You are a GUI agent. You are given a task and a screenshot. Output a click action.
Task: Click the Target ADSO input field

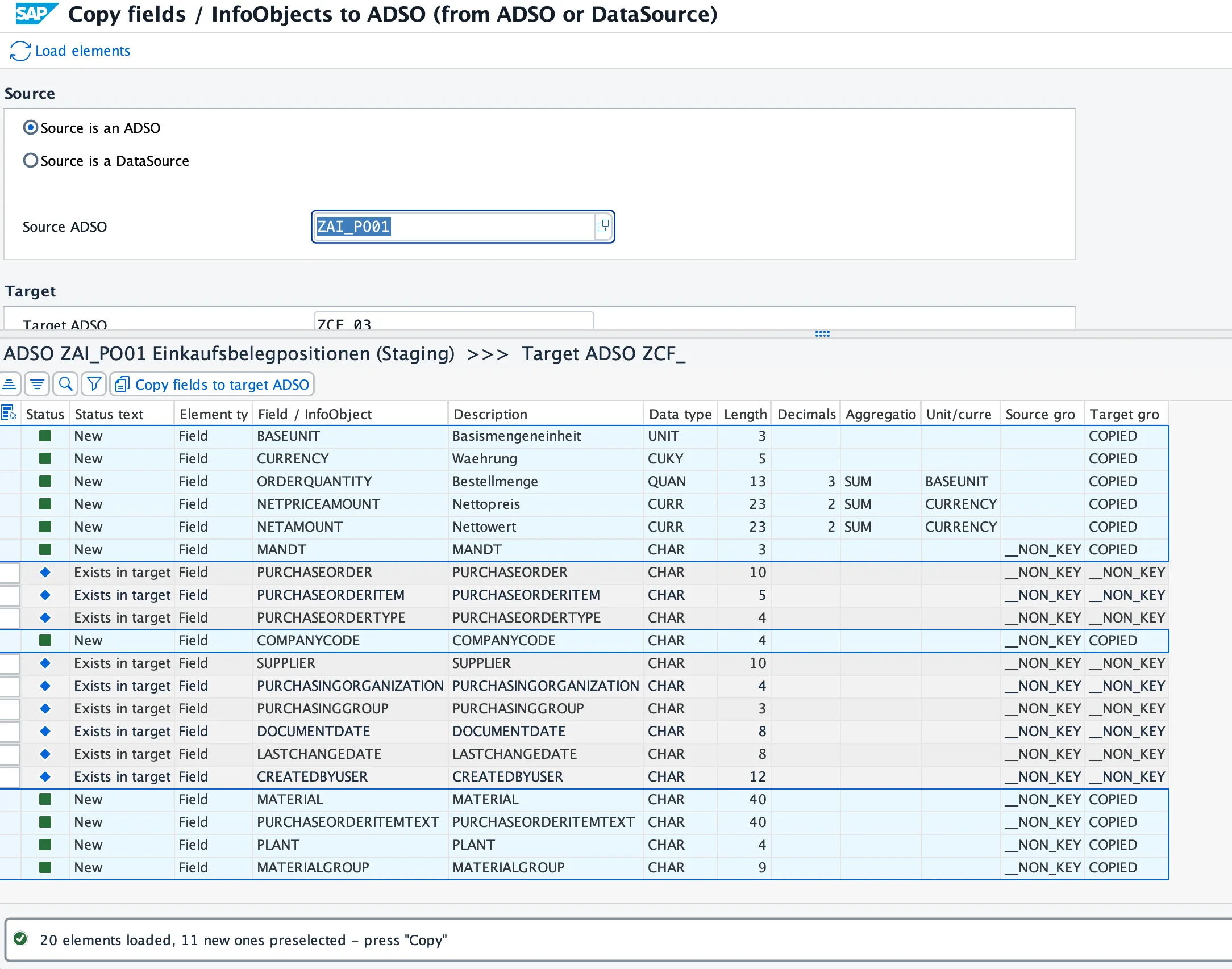[453, 321]
